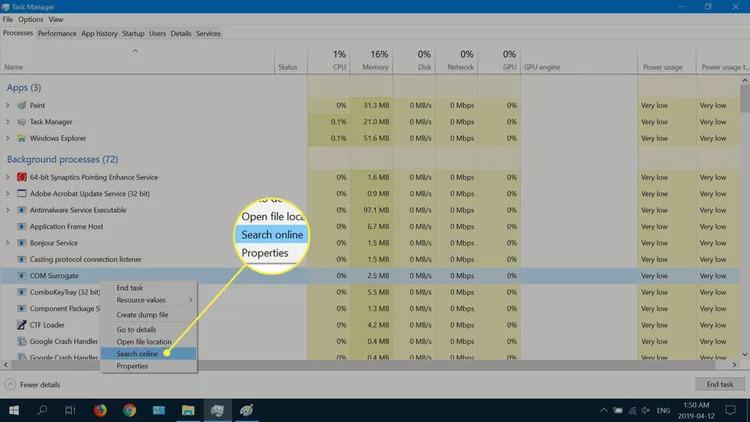Expand Antimalware Service Executable row

(8, 210)
